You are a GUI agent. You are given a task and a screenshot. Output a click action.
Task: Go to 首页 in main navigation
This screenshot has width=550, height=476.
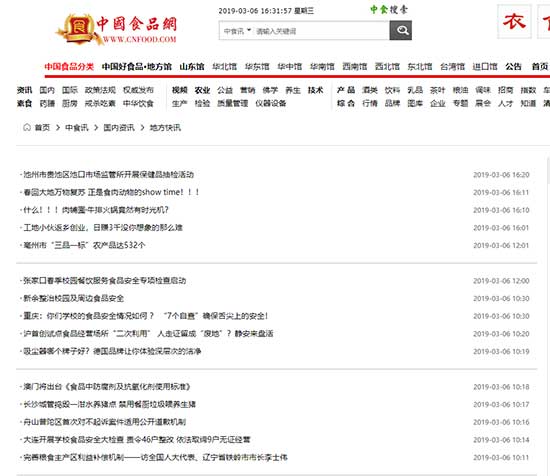coord(540,67)
